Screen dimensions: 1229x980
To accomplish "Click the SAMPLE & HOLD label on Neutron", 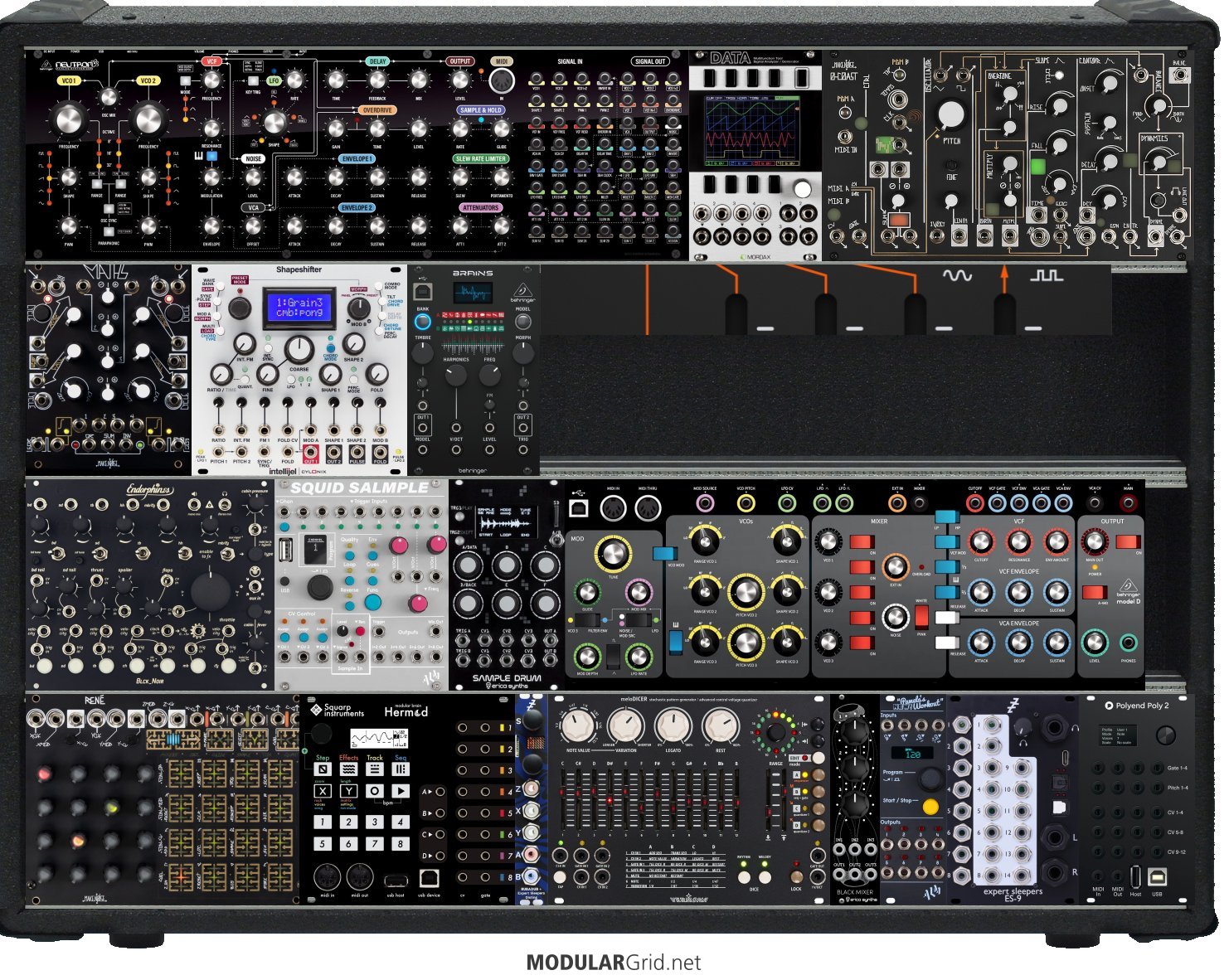I will pos(480,110).
